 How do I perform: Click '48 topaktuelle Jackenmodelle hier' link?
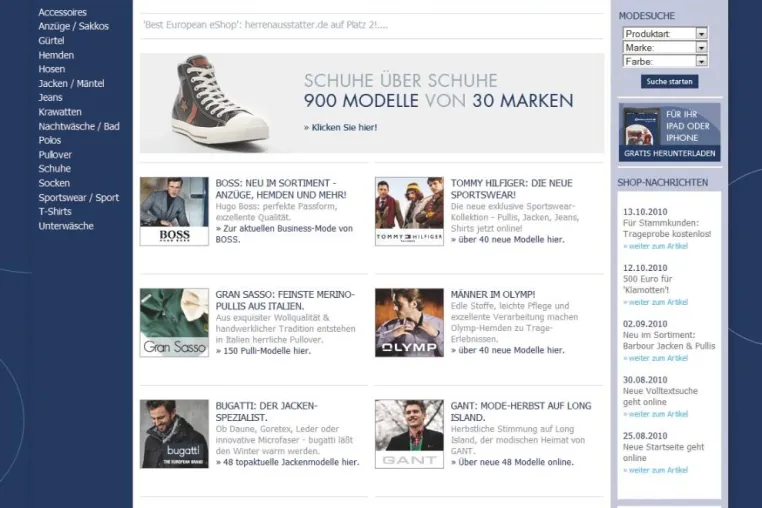(x=287, y=462)
